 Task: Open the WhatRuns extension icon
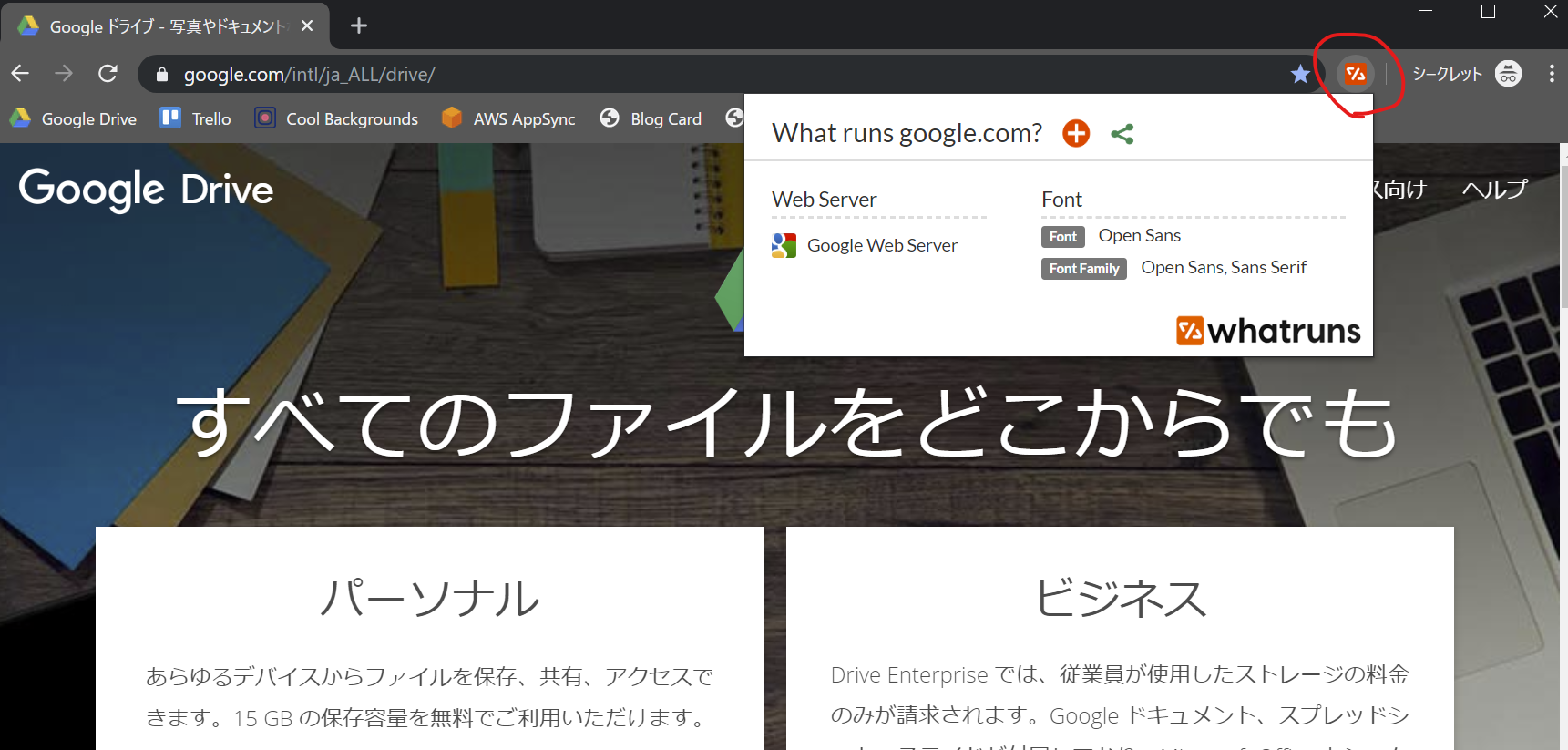(x=1356, y=75)
